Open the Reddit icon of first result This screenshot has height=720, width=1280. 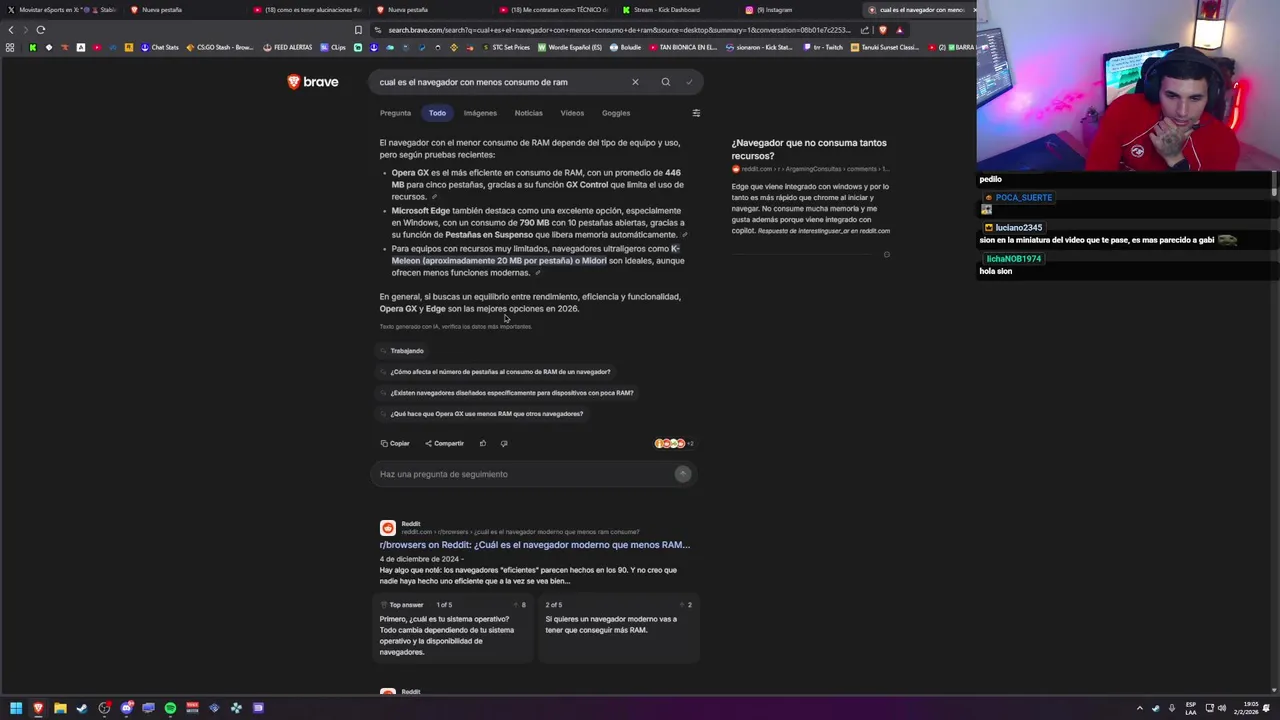387,528
